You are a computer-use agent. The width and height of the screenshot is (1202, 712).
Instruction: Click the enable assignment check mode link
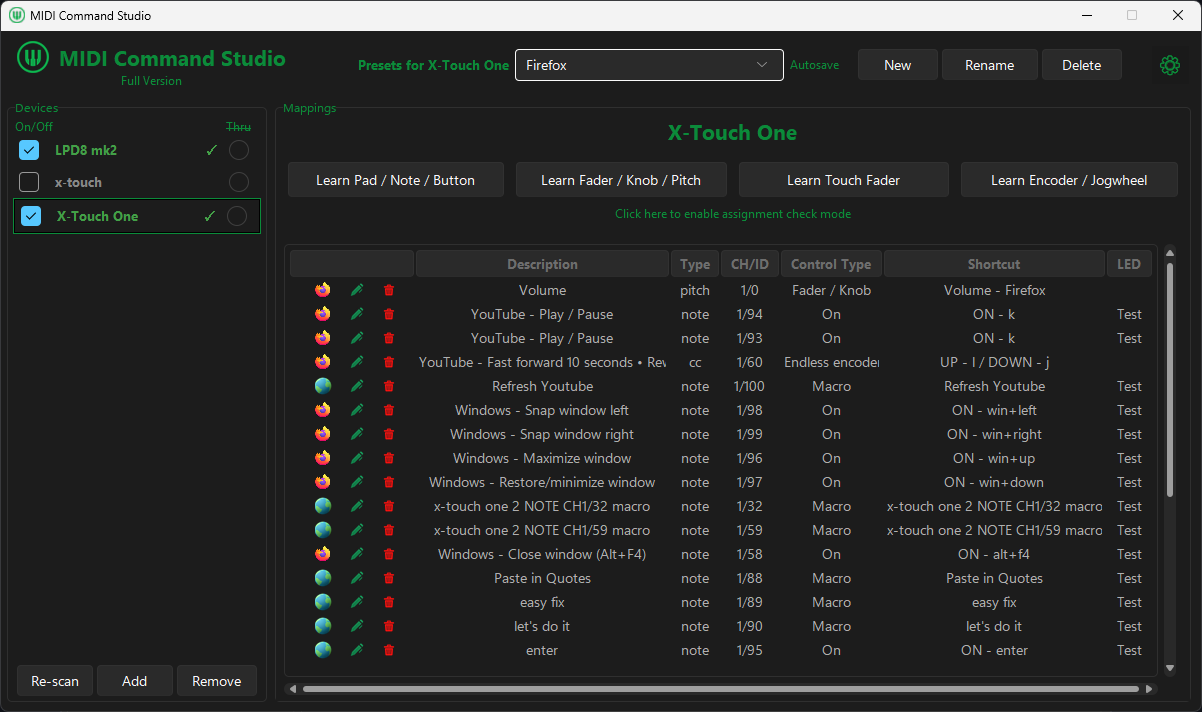coord(733,214)
